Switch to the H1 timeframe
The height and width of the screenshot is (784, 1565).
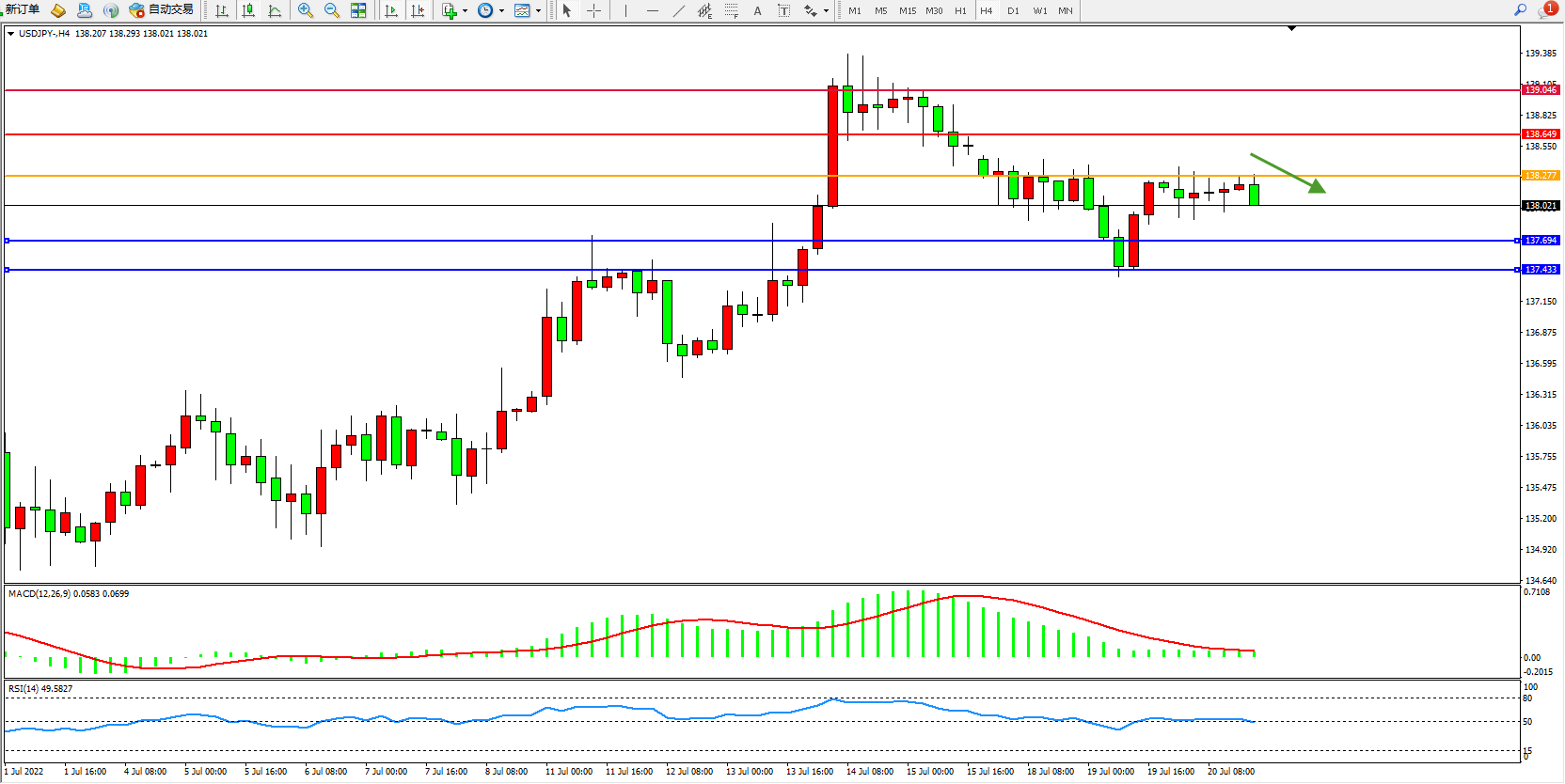(x=960, y=10)
